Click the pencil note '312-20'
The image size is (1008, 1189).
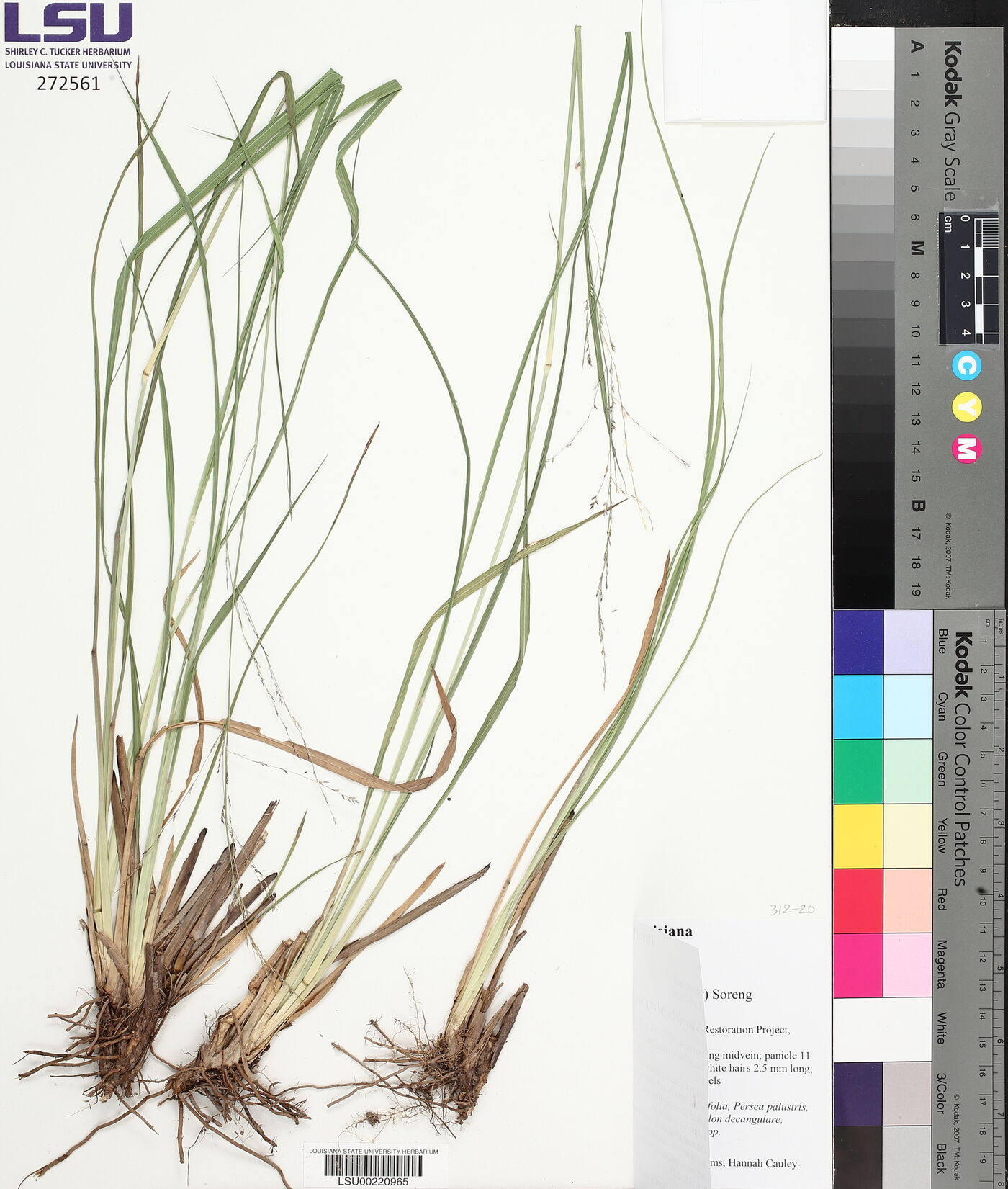(792, 910)
